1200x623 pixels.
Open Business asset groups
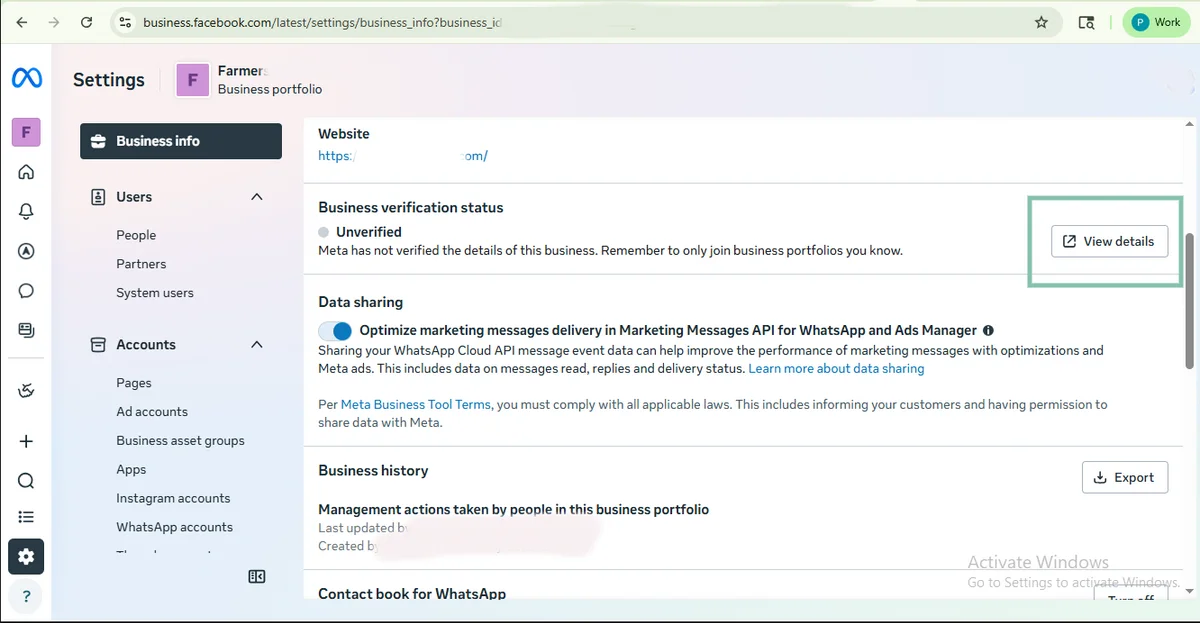click(180, 441)
